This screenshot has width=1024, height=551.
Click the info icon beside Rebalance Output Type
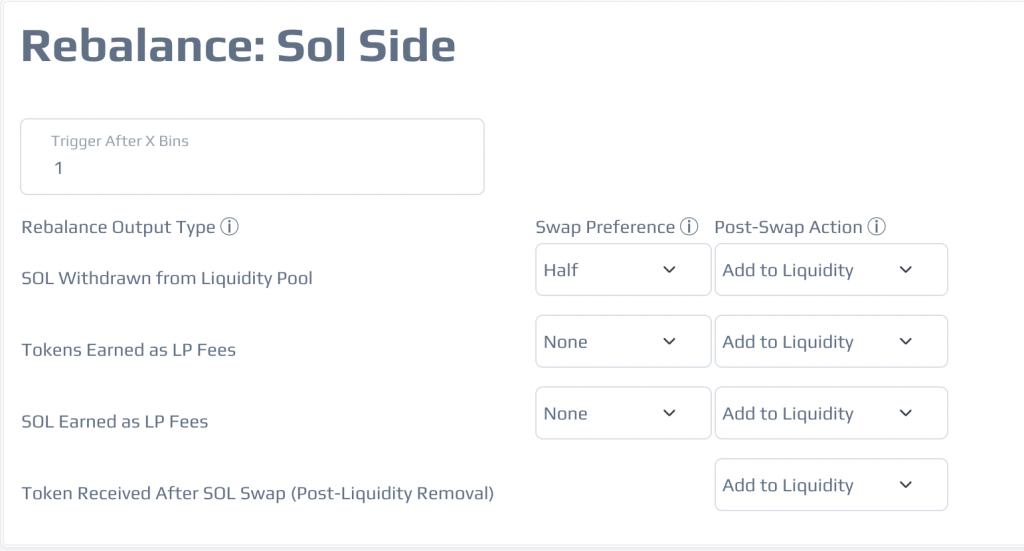click(x=229, y=227)
